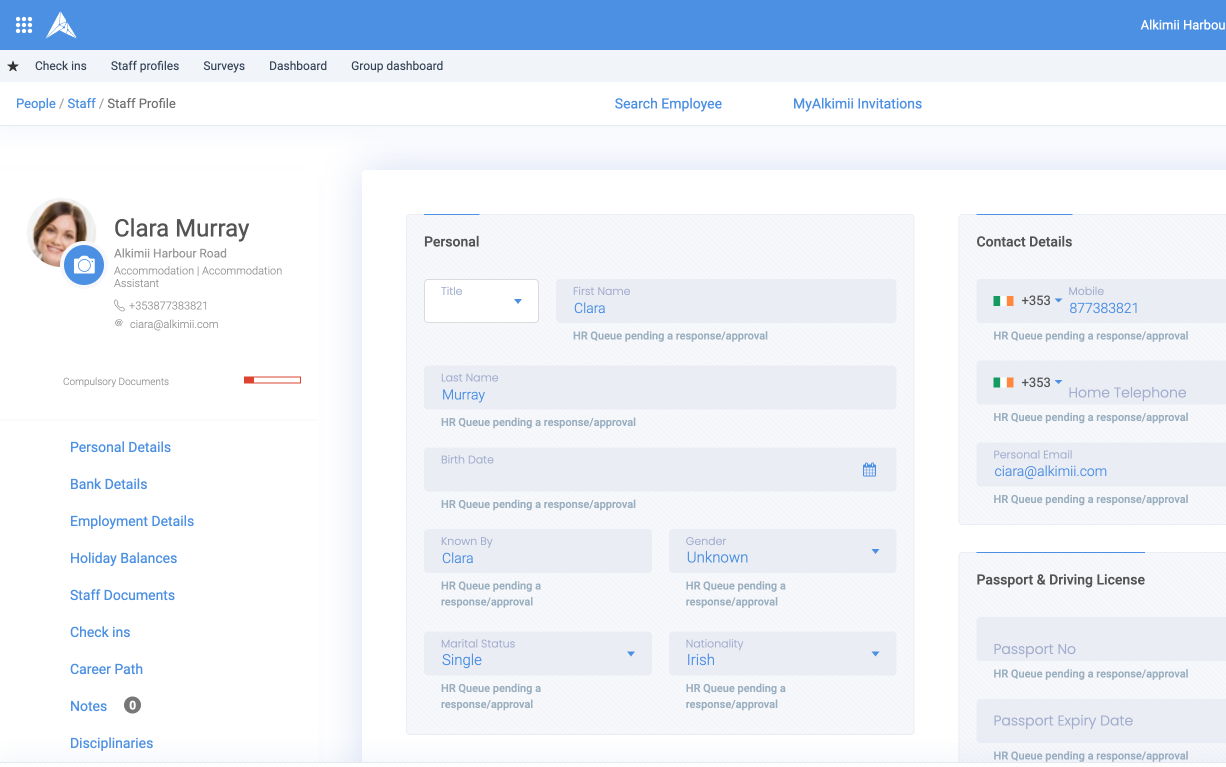
Task: Go to Group dashboard menu item
Action: [x=397, y=66]
